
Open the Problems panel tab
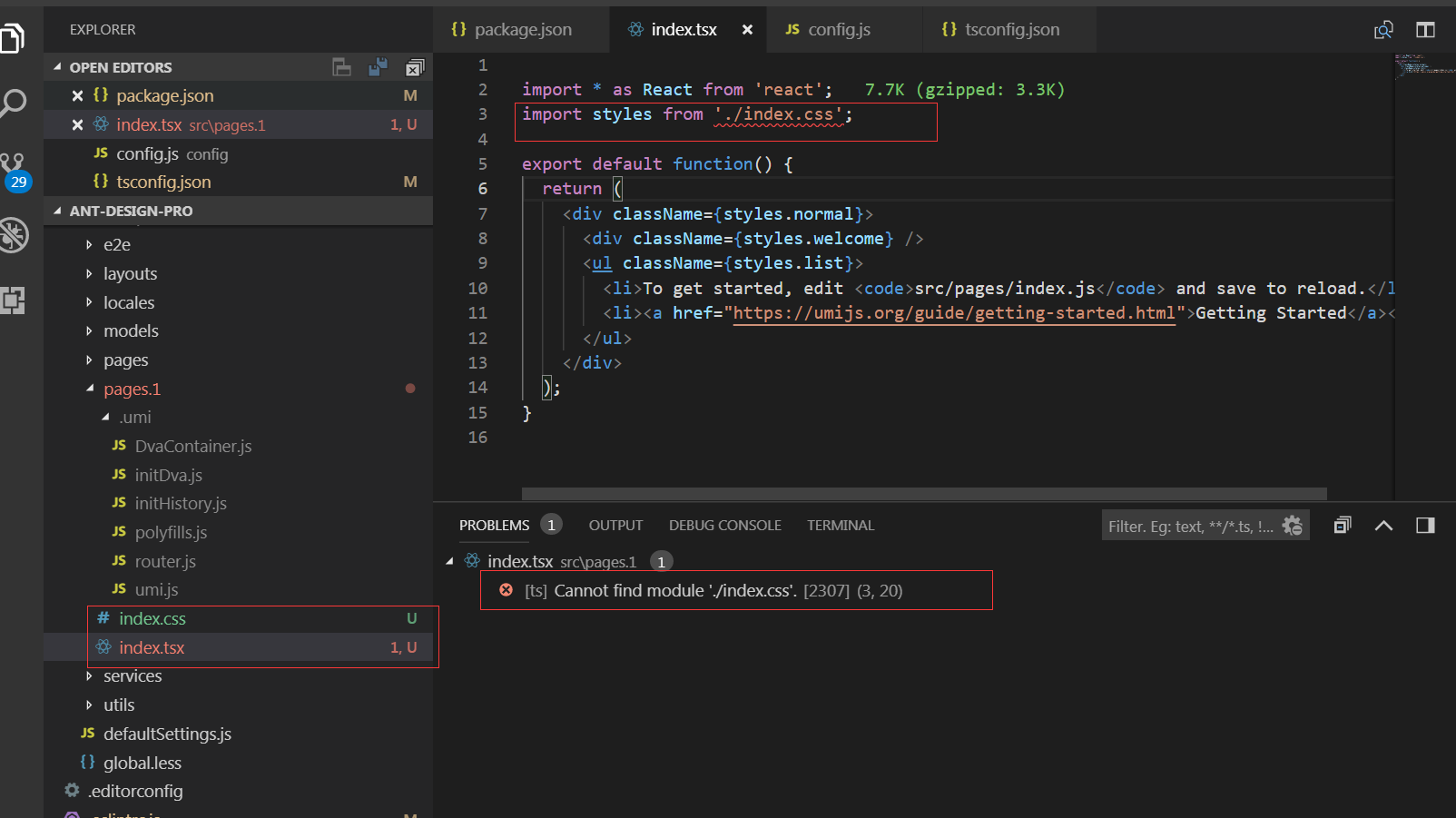494,525
